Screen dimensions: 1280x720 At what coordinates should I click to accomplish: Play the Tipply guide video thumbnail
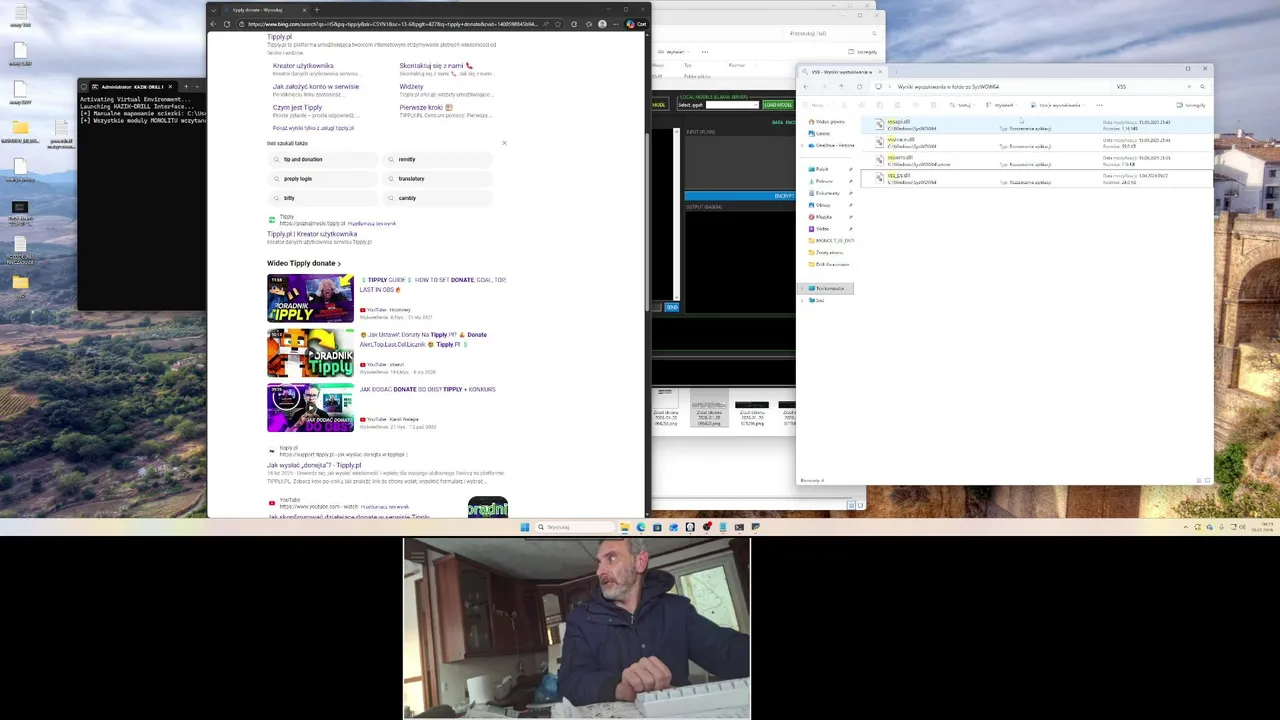click(x=310, y=298)
